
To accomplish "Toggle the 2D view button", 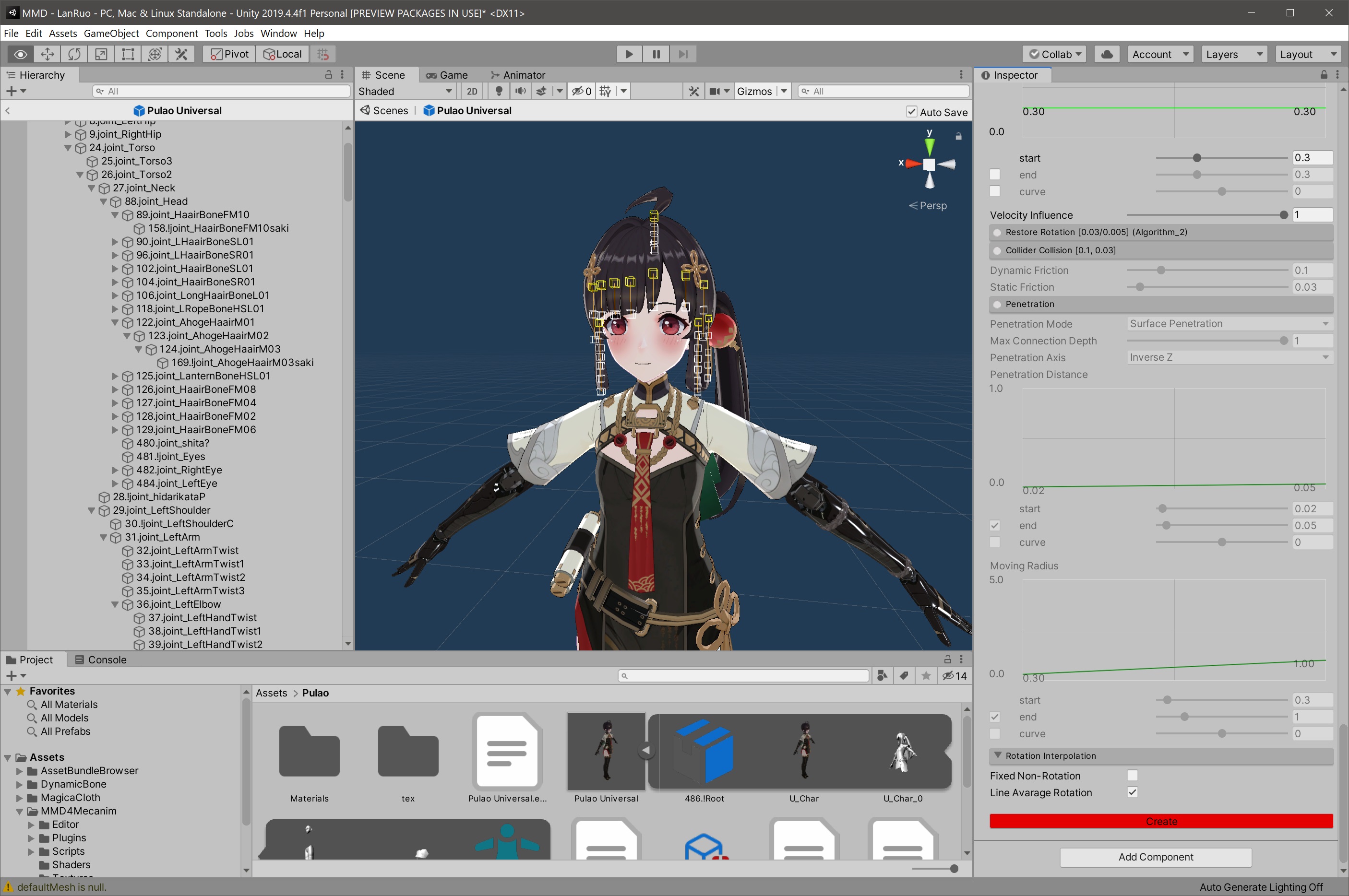I will click(x=472, y=92).
